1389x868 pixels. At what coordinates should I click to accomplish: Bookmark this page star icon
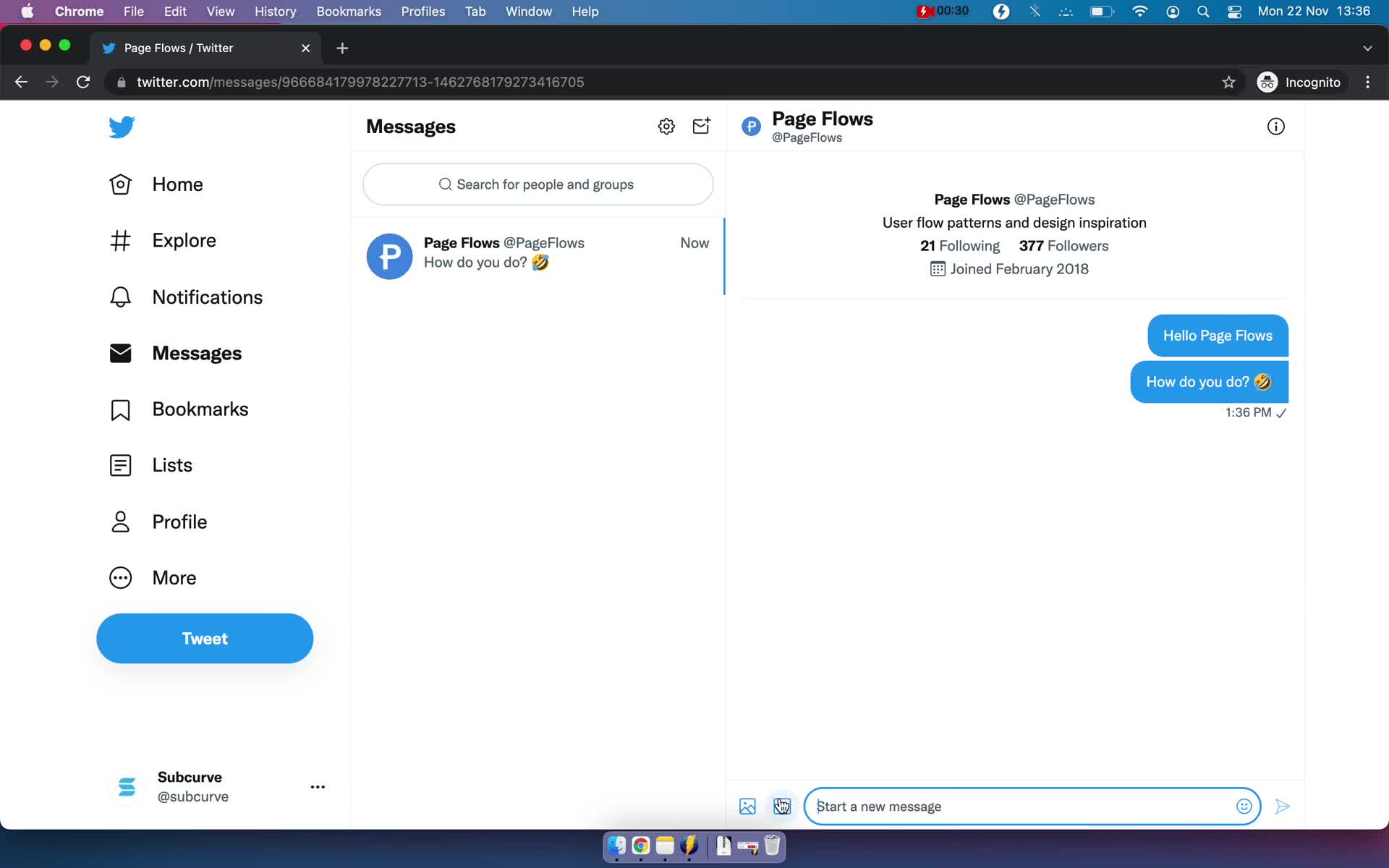point(1228,82)
